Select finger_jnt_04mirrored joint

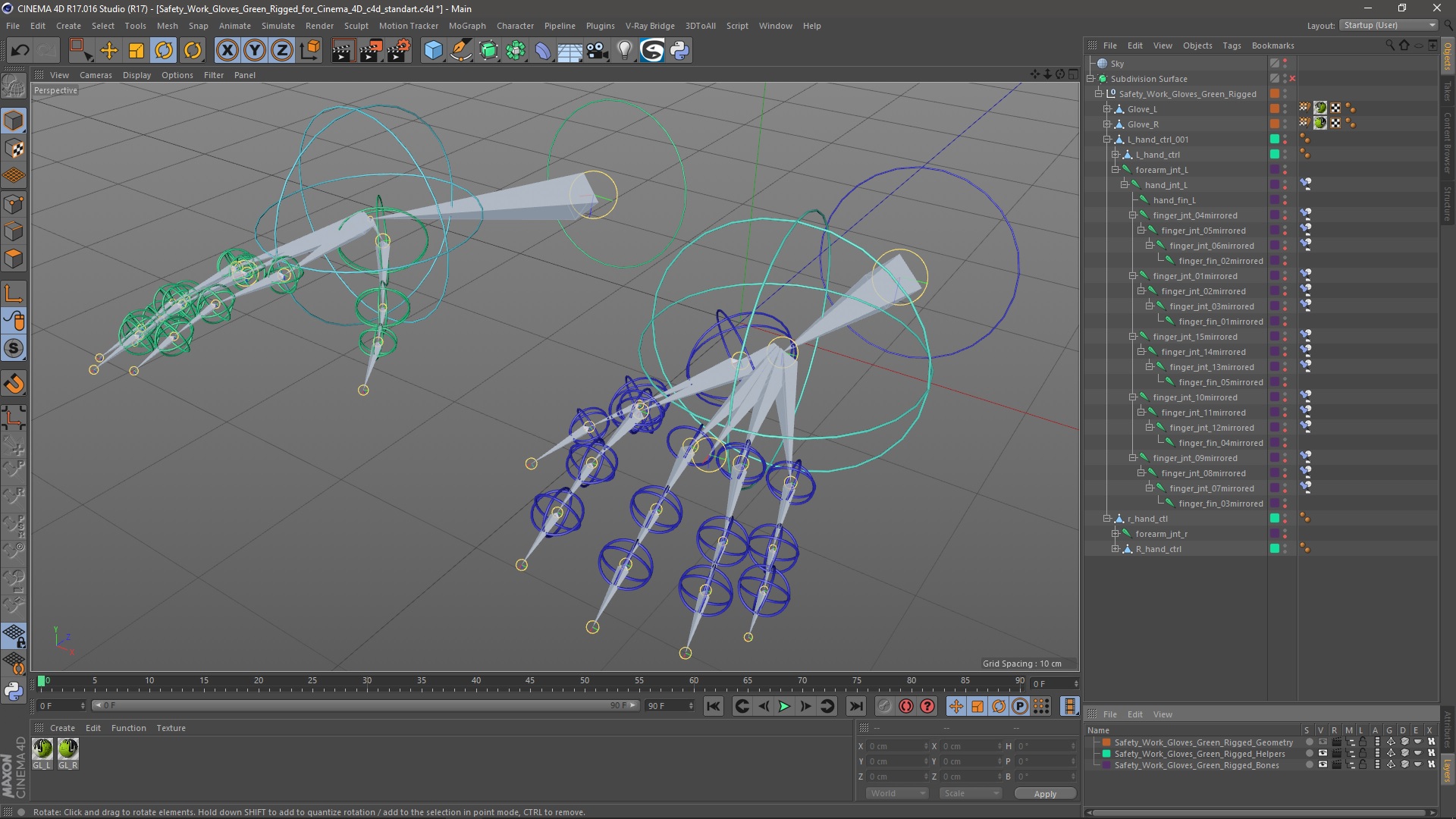click(1194, 215)
